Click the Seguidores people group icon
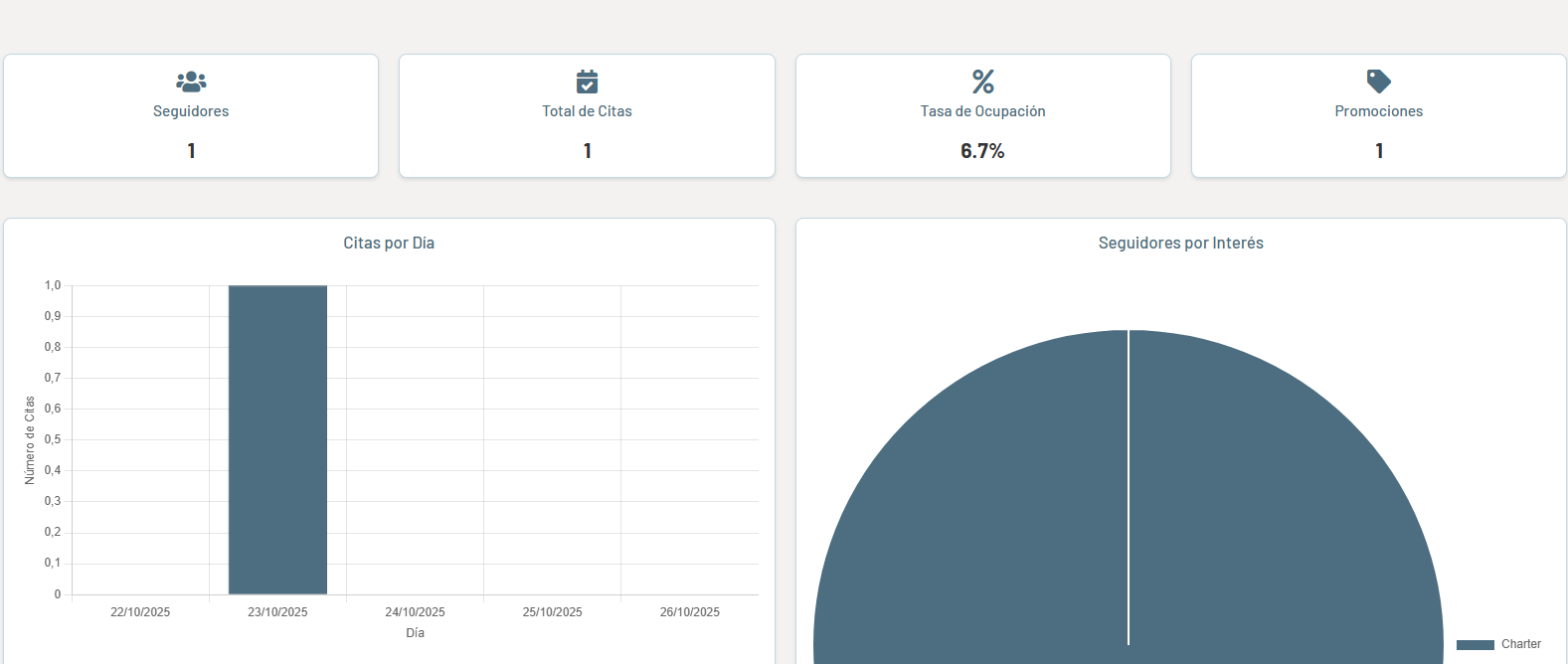The height and width of the screenshot is (664, 1568). pos(191,82)
